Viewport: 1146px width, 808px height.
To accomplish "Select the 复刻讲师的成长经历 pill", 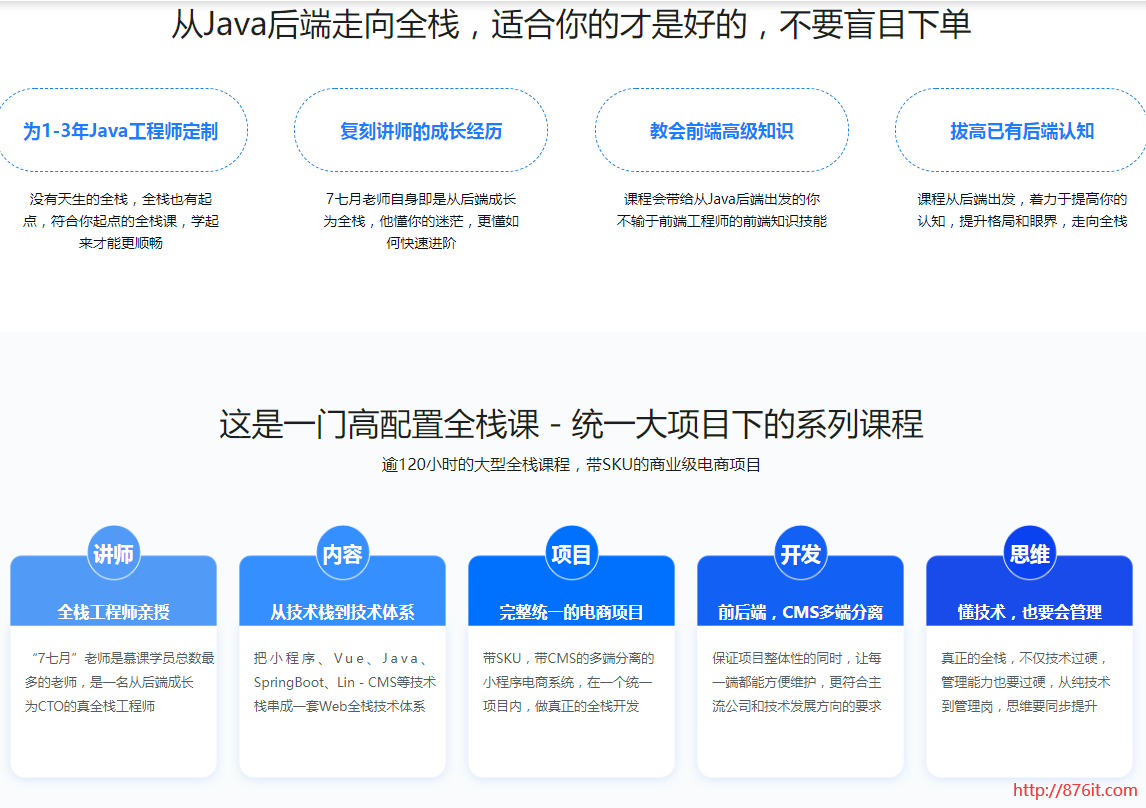I will click(421, 131).
